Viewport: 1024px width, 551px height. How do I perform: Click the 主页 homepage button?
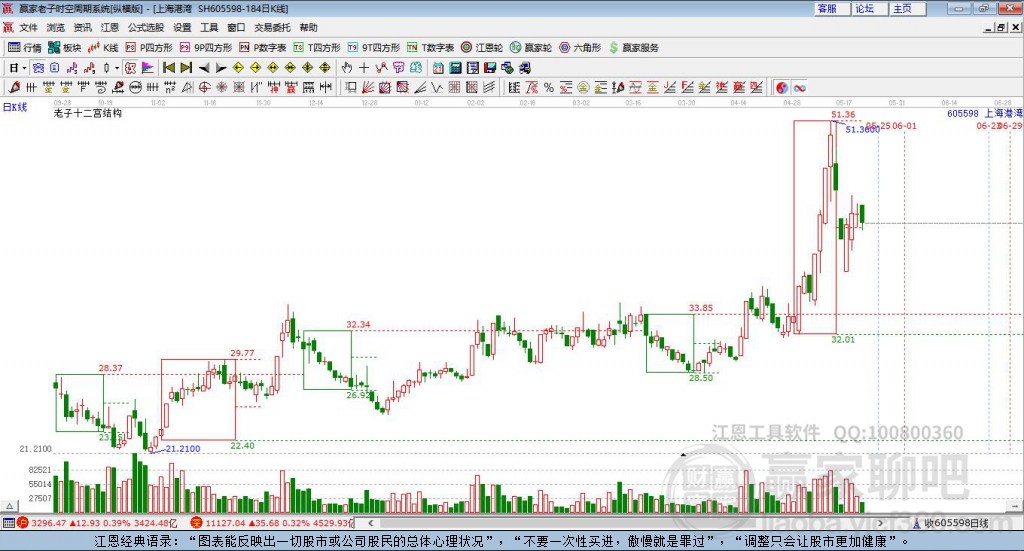908,8
